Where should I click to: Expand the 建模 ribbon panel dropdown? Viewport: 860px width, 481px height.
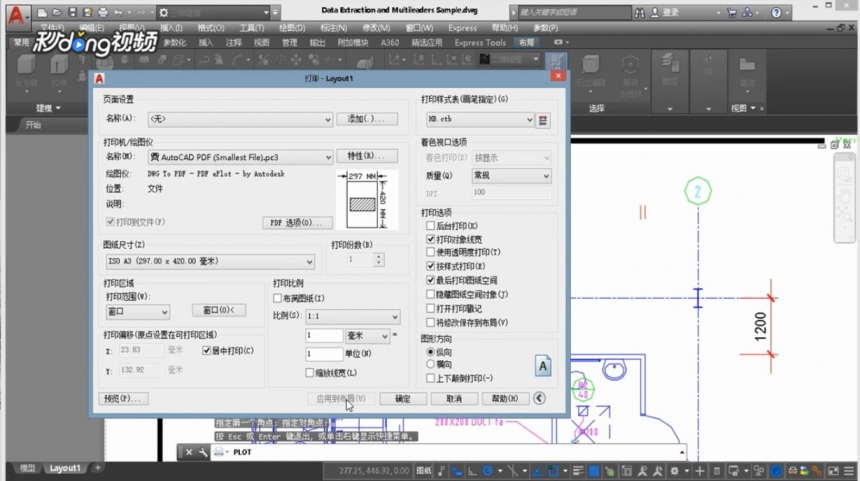click(x=48, y=108)
